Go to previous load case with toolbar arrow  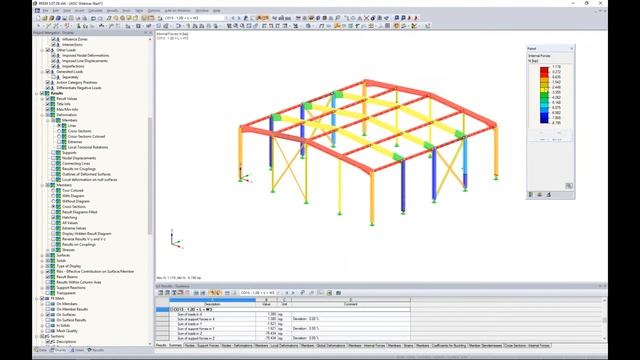233,18
